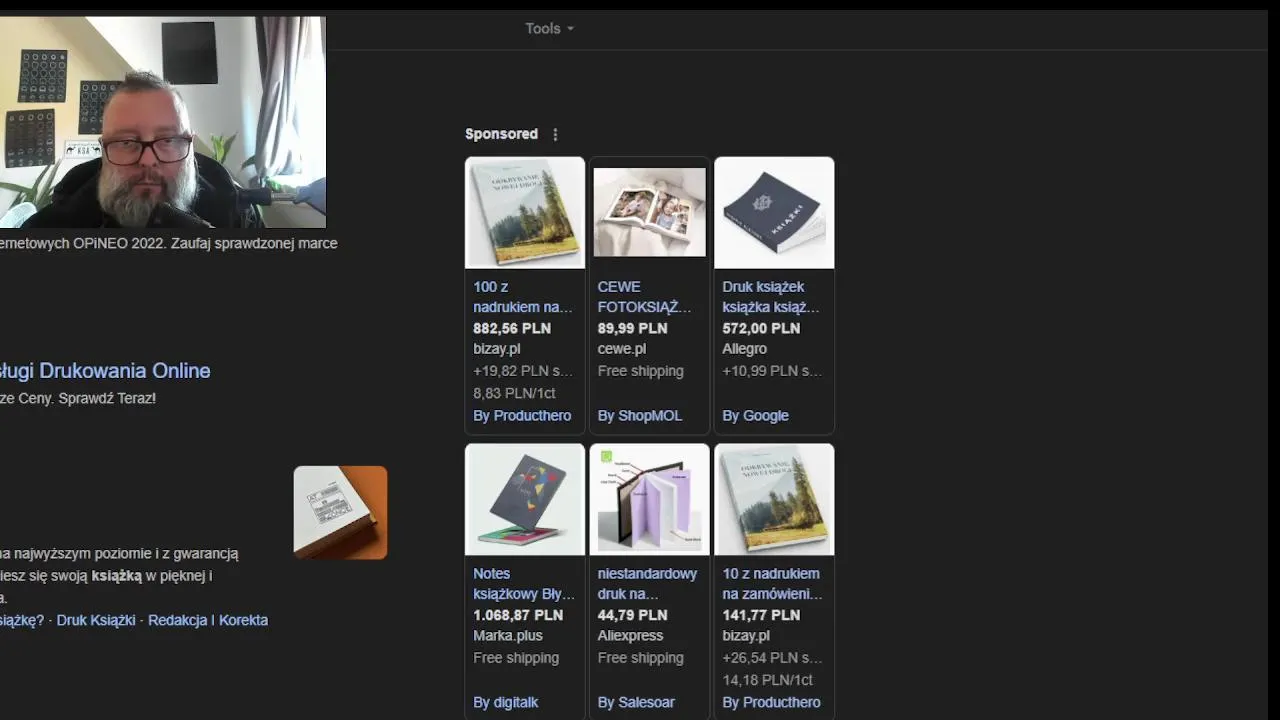Click the 572,00 PLN price
1280x720 pixels.
tap(761, 328)
